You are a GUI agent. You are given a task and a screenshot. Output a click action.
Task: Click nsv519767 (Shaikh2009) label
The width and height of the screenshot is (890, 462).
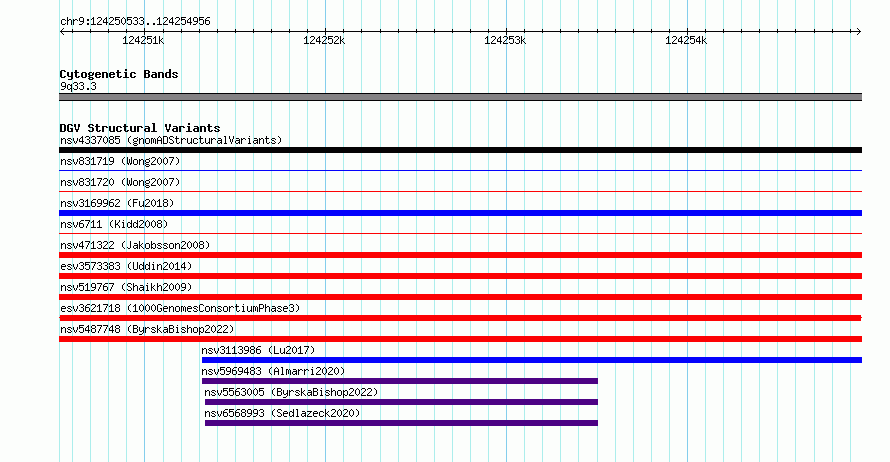pos(126,287)
